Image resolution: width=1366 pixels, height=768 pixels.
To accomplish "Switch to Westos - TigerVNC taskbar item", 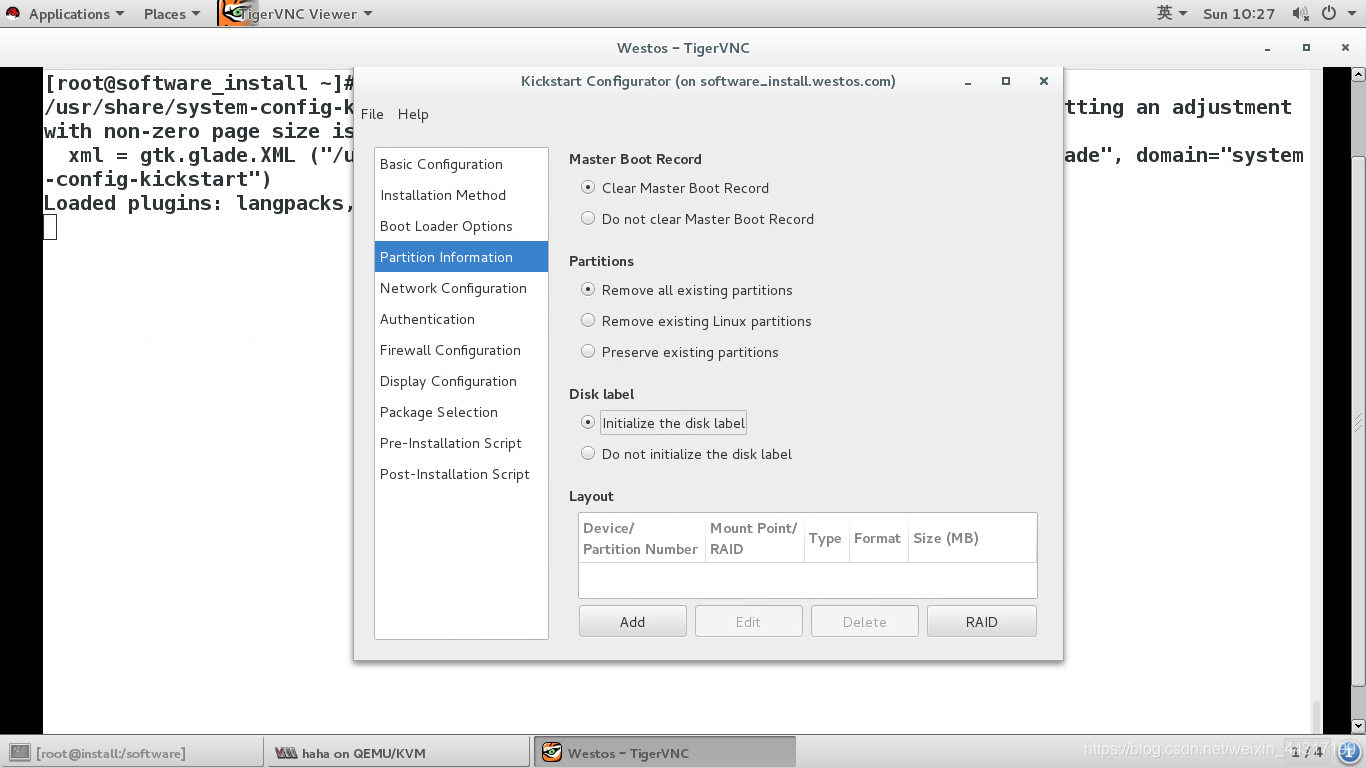I will [x=665, y=753].
